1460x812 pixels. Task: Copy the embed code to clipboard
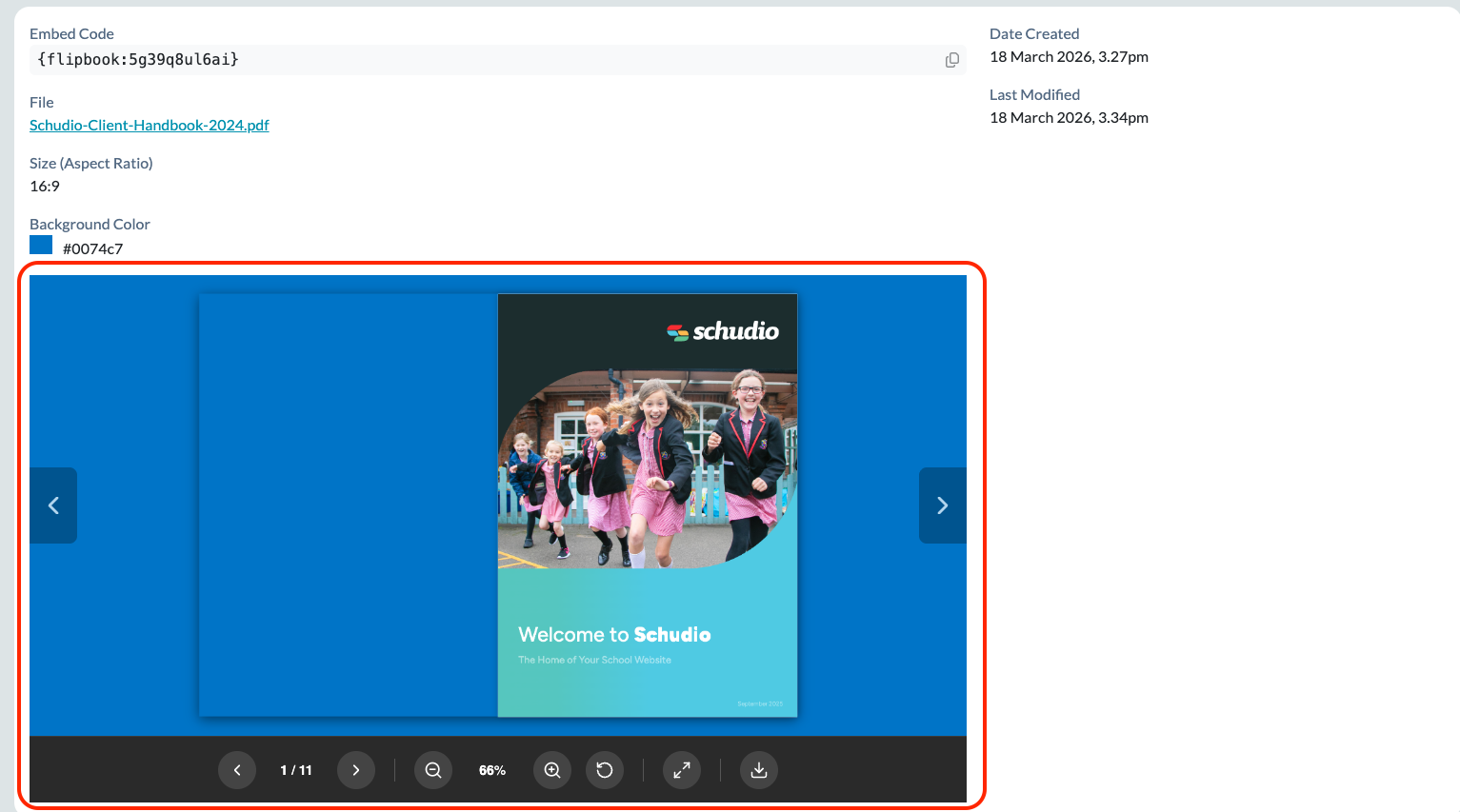coord(951,60)
